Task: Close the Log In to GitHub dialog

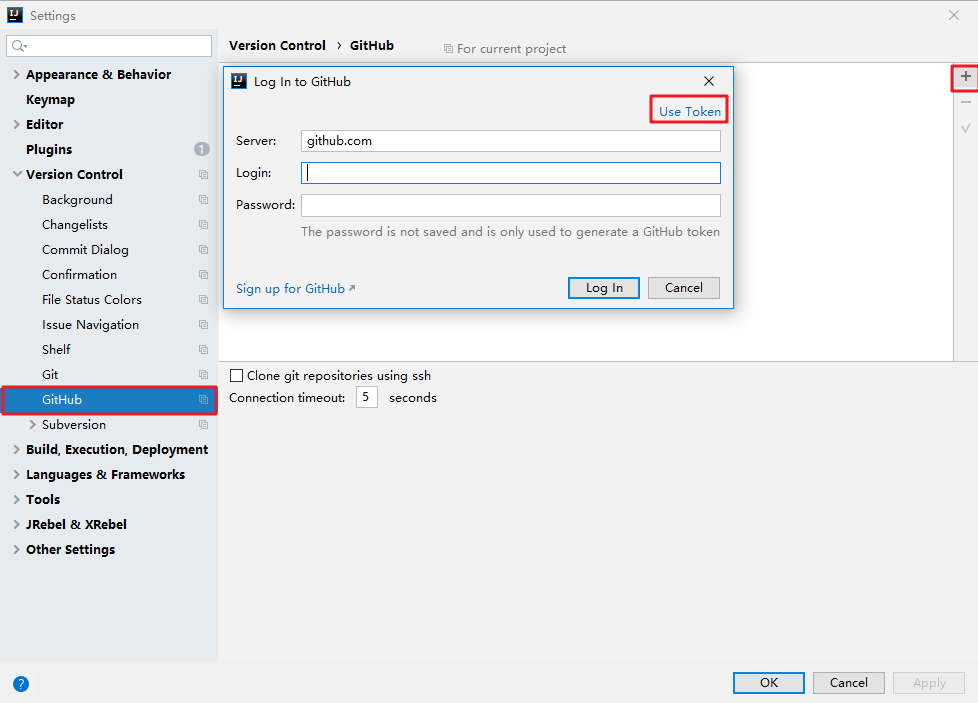Action: [x=709, y=81]
